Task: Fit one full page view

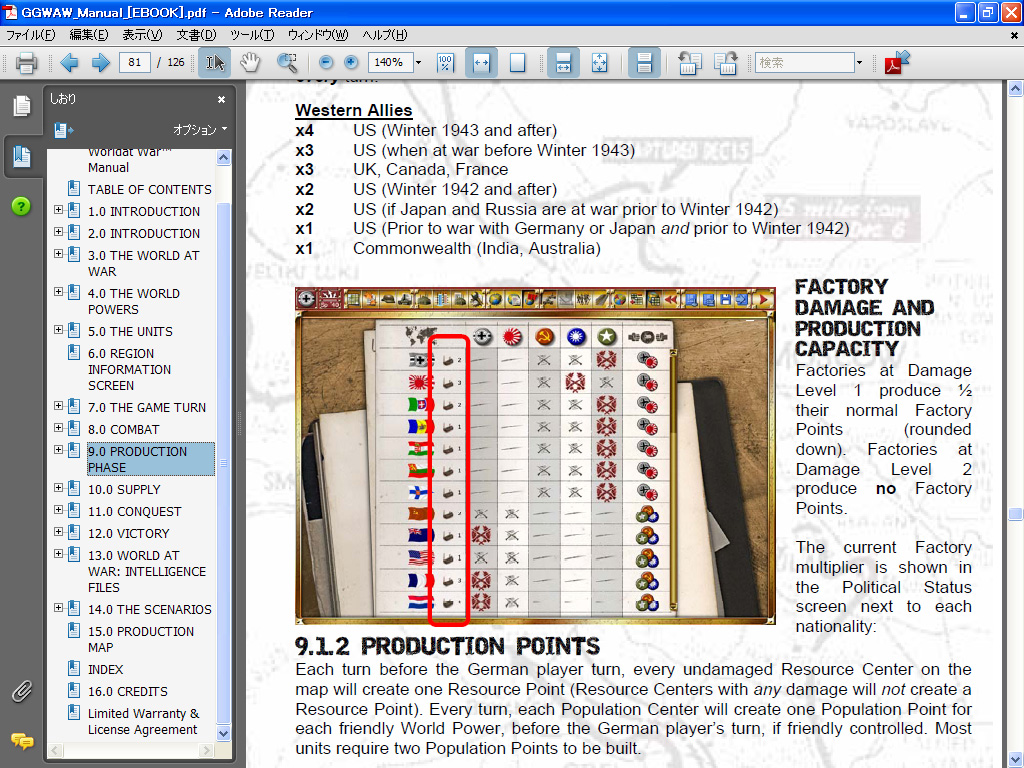Action: tap(517, 63)
